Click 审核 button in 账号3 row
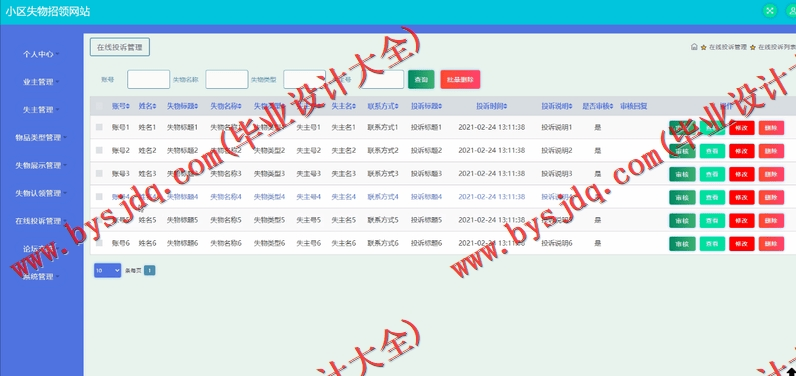The width and height of the screenshot is (796, 376). (x=682, y=174)
